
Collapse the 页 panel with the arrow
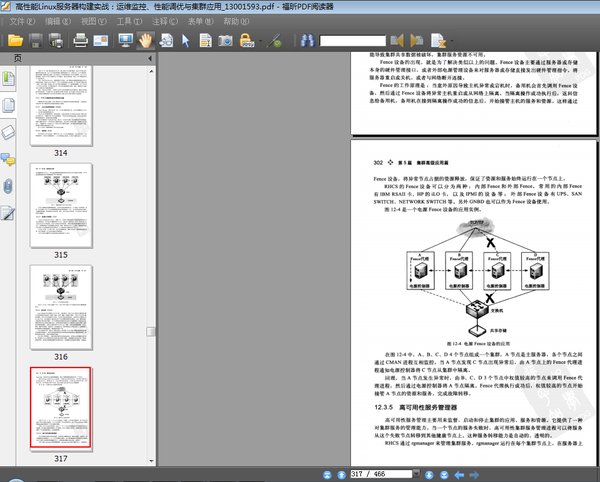[150, 58]
